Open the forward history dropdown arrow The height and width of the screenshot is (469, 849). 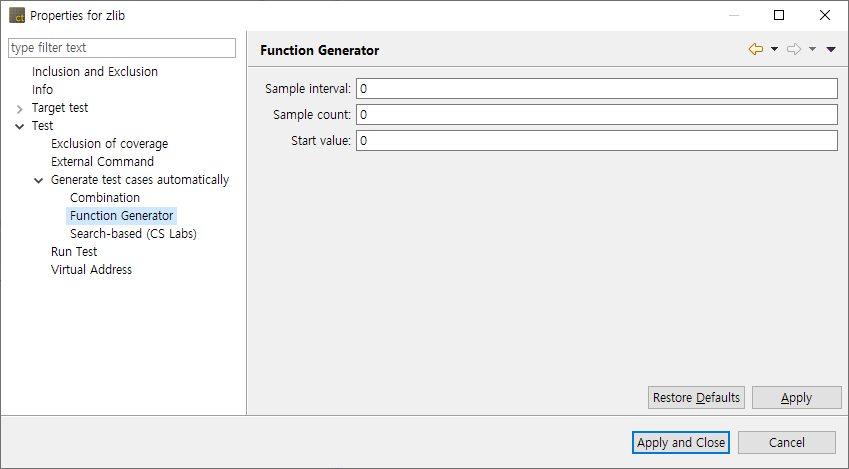pos(813,50)
